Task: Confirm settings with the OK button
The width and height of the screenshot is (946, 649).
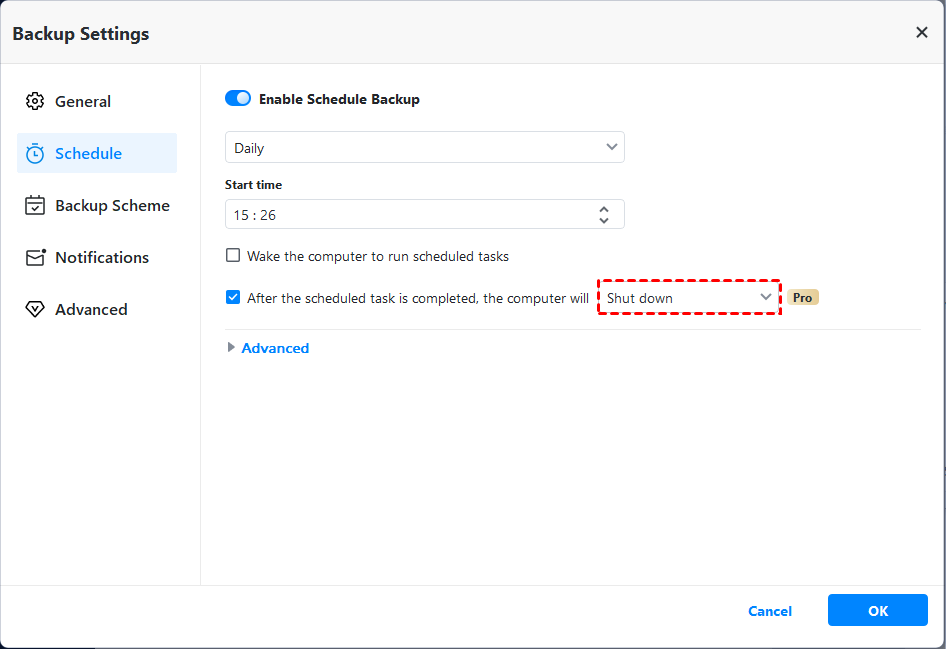Action: [x=877, y=611]
